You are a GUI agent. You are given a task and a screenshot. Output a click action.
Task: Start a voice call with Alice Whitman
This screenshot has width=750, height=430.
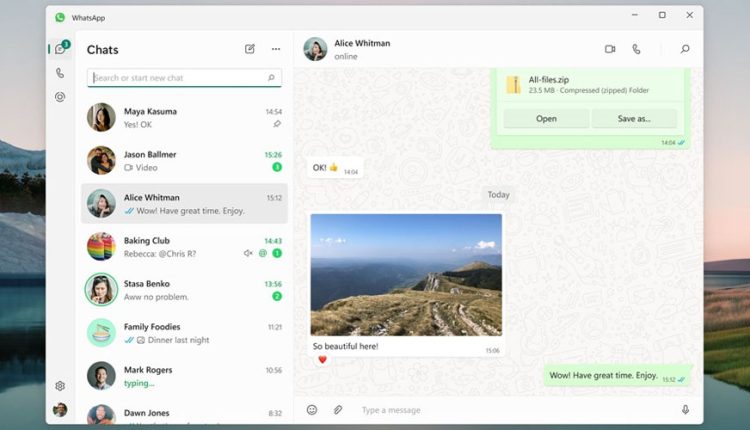click(x=636, y=49)
